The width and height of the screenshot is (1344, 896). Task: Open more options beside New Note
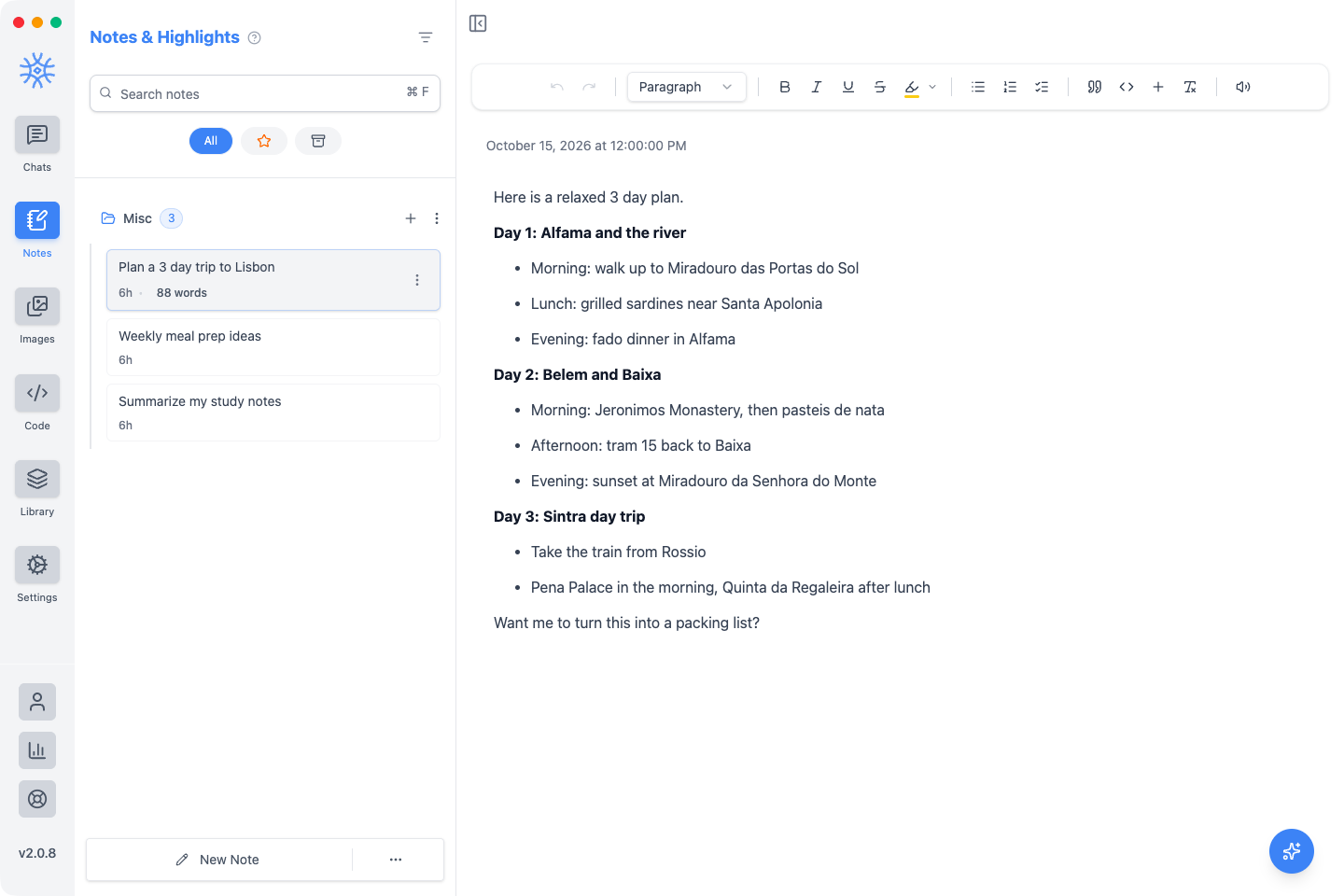pyautogui.click(x=396, y=860)
